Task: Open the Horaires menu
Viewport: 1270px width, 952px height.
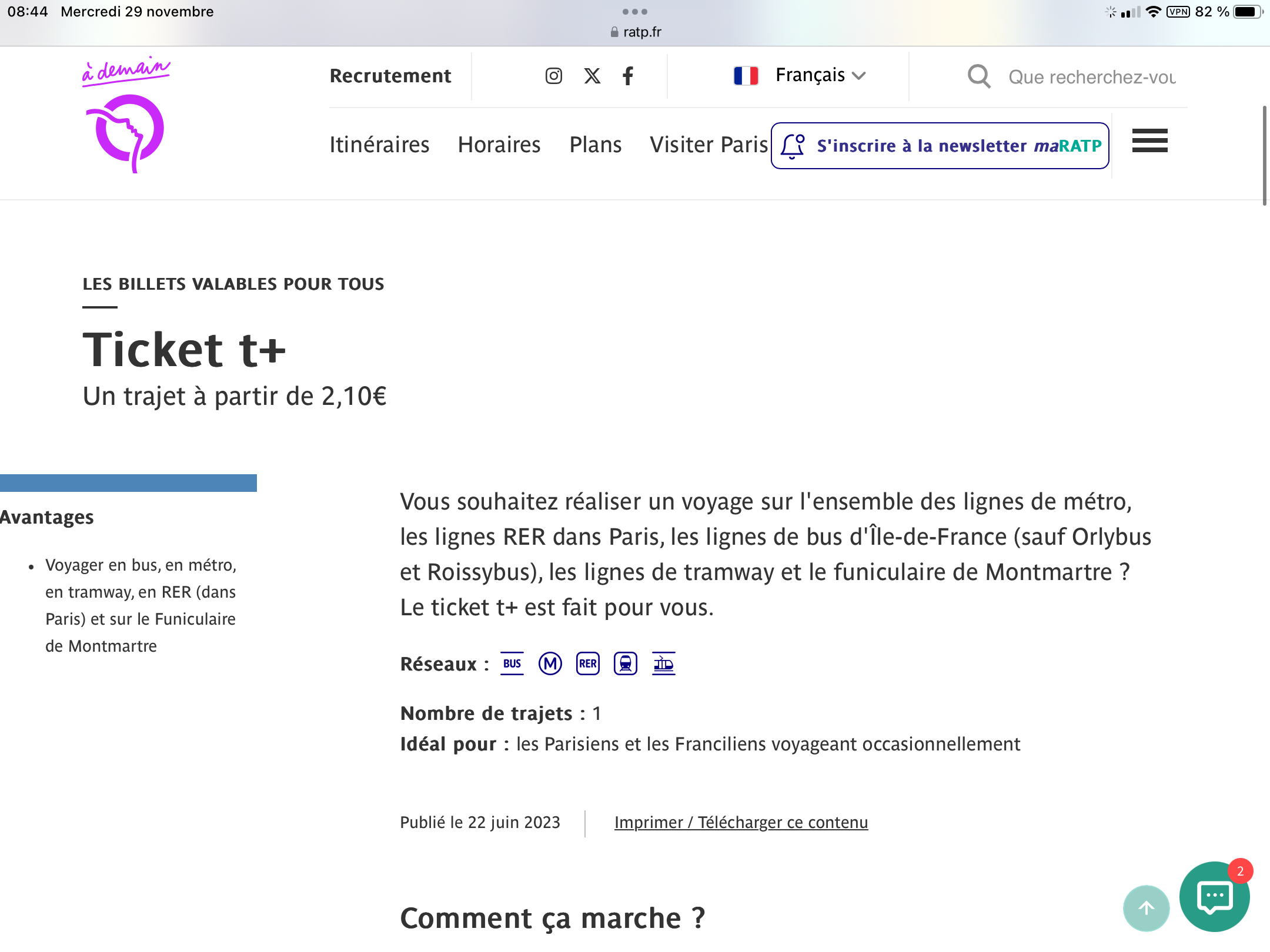Action: pos(499,145)
